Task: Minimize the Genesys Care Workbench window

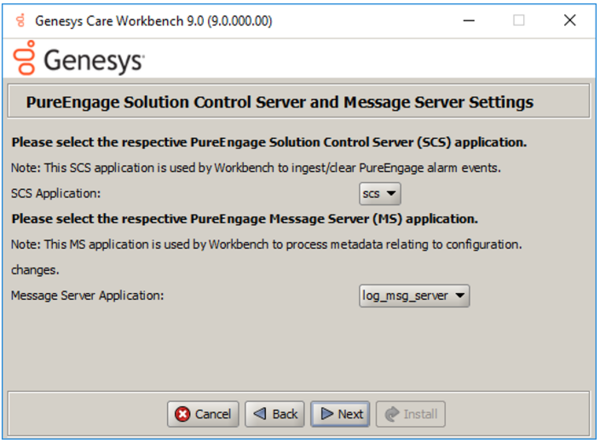Action: [x=469, y=21]
